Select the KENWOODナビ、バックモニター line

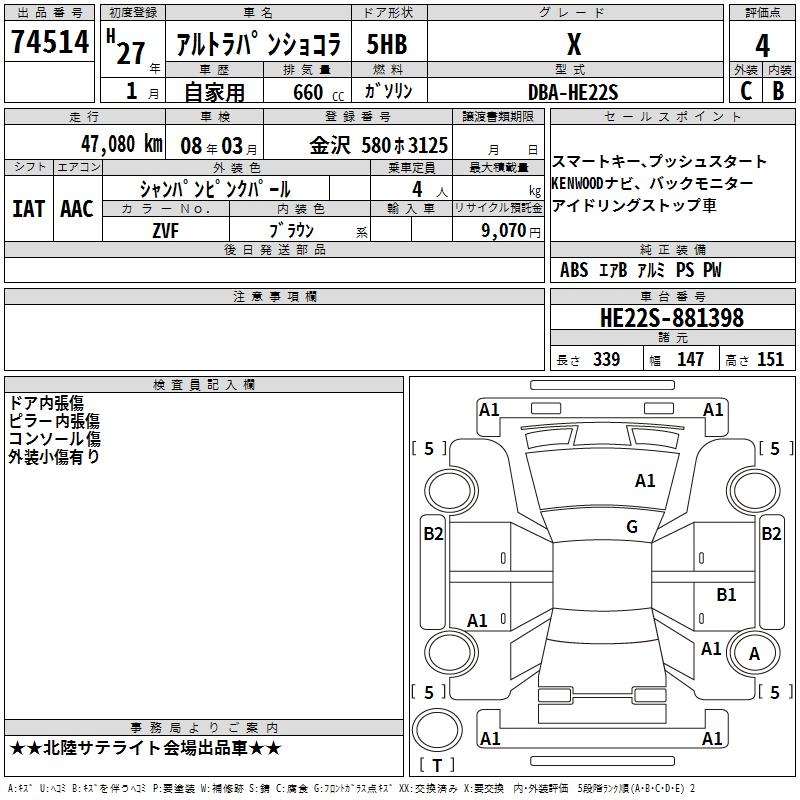pyautogui.click(x=652, y=183)
